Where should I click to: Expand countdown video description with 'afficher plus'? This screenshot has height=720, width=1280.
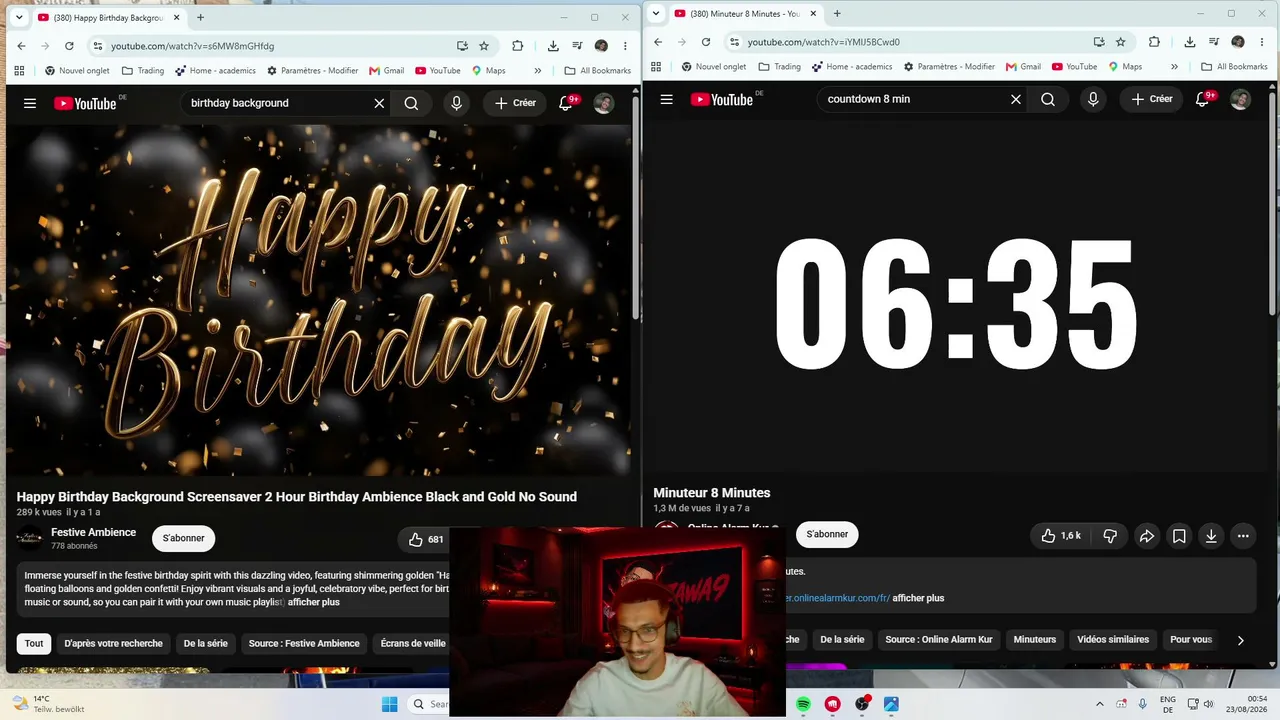(x=918, y=598)
